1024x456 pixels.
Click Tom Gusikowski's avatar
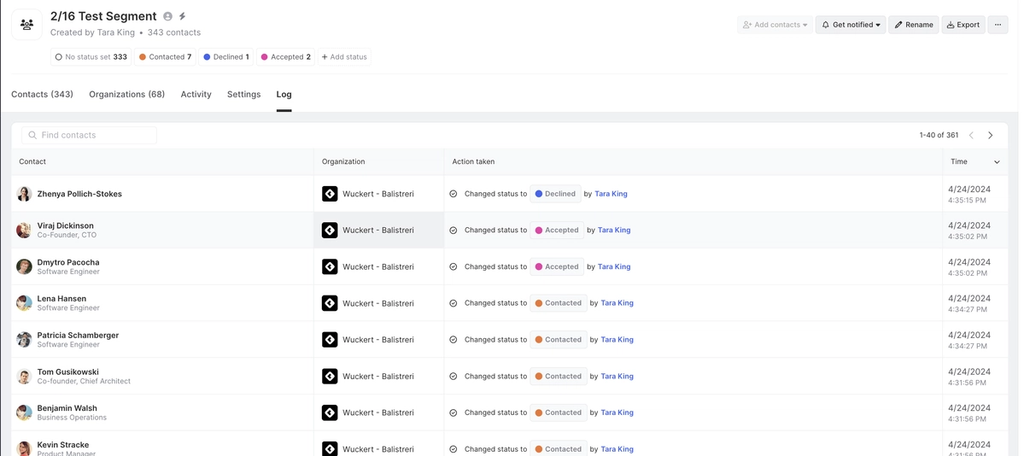click(x=24, y=376)
